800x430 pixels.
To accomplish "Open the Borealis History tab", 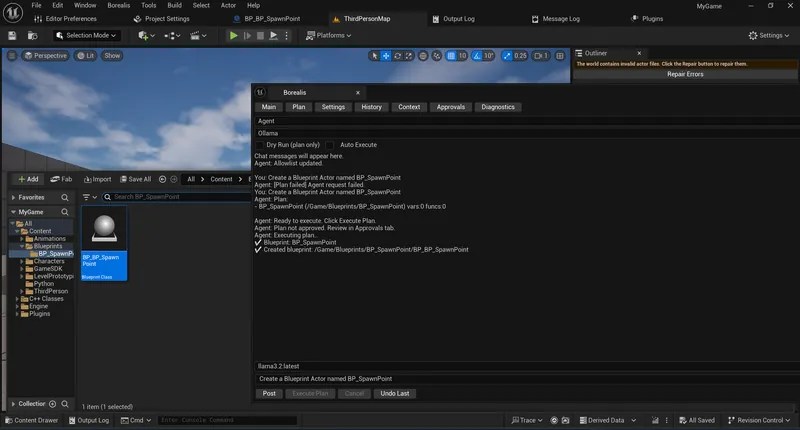I will coord(371,107).
